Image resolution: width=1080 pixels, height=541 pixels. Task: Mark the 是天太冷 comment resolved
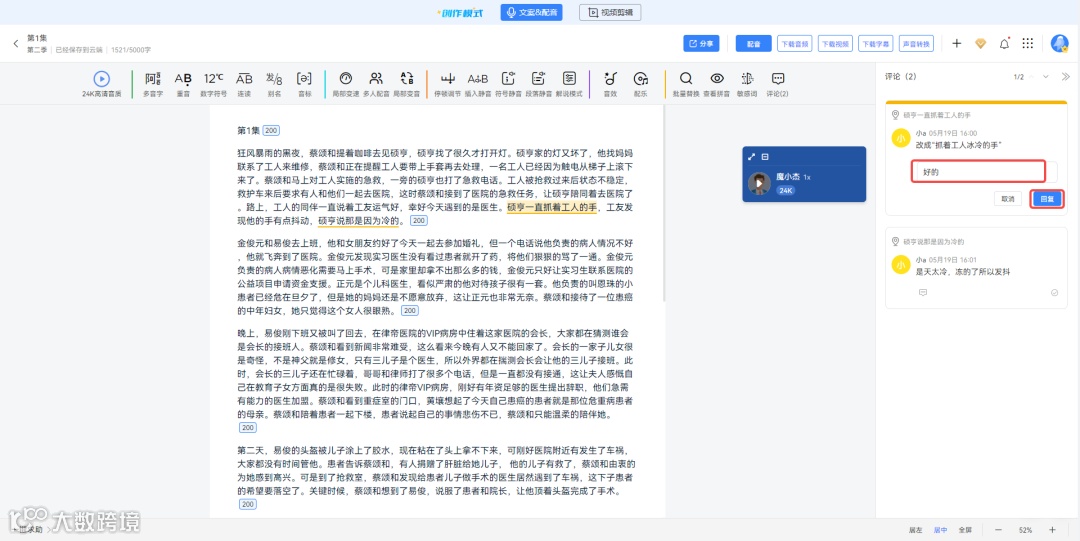click(x=1055, y=292)
